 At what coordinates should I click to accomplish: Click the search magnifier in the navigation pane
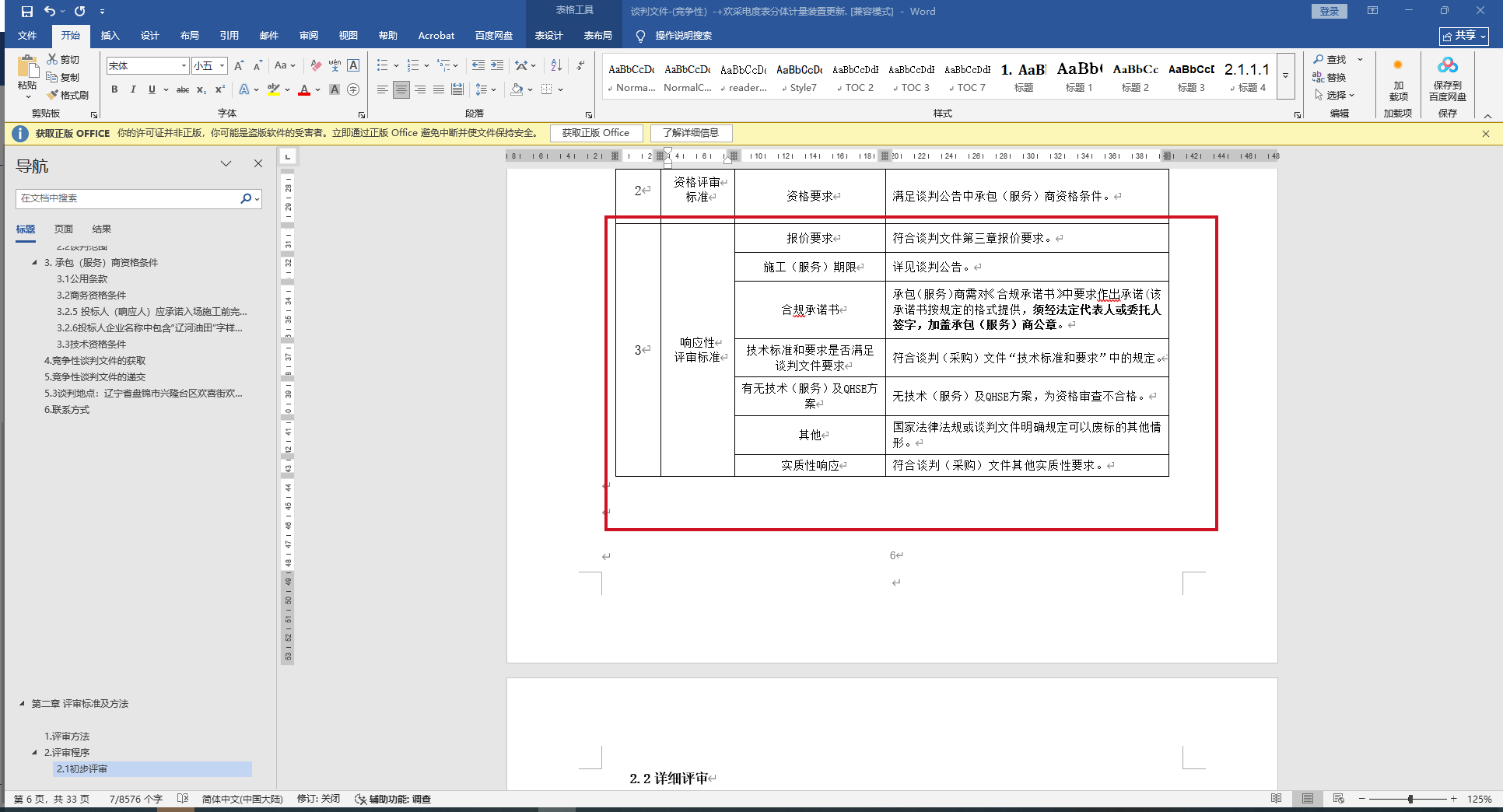(x=246, y=198)
